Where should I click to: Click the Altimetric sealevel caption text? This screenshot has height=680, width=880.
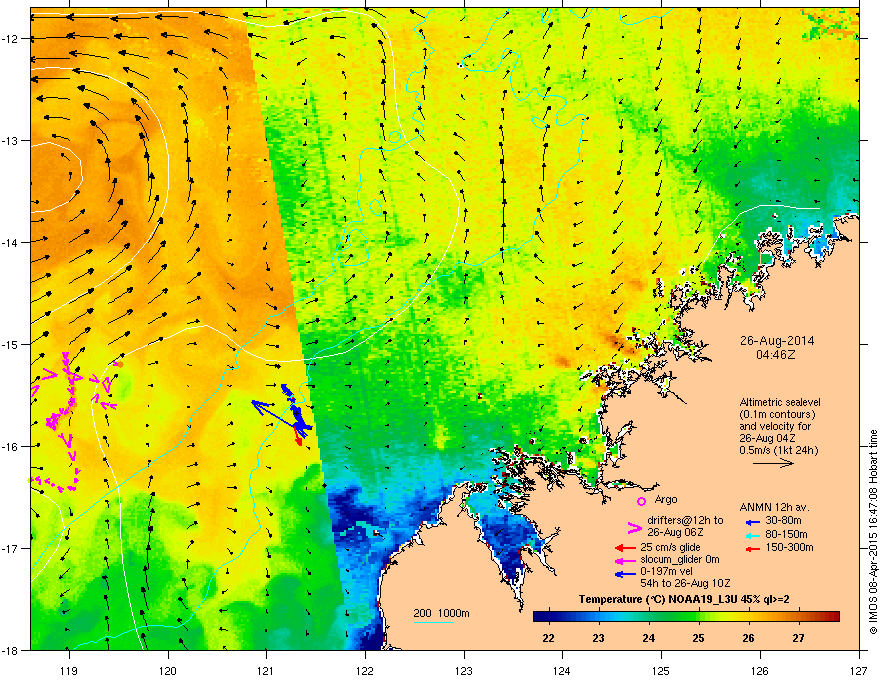click(x=780, y=402)
